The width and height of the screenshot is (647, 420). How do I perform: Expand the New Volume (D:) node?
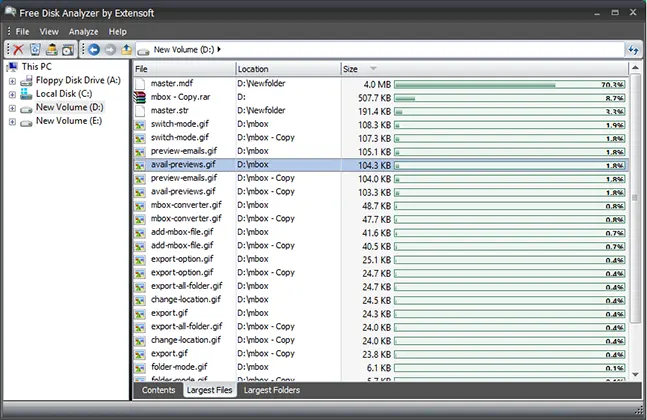12,109
